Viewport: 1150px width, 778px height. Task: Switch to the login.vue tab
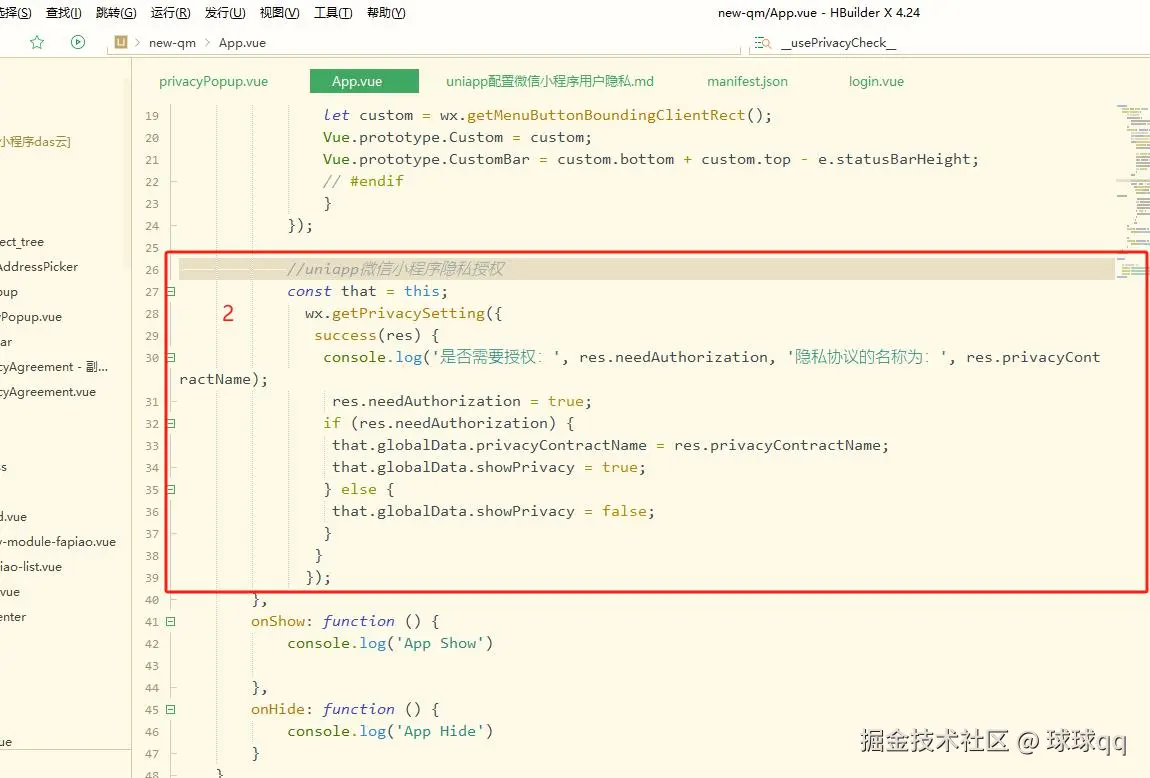pos(876,81)
